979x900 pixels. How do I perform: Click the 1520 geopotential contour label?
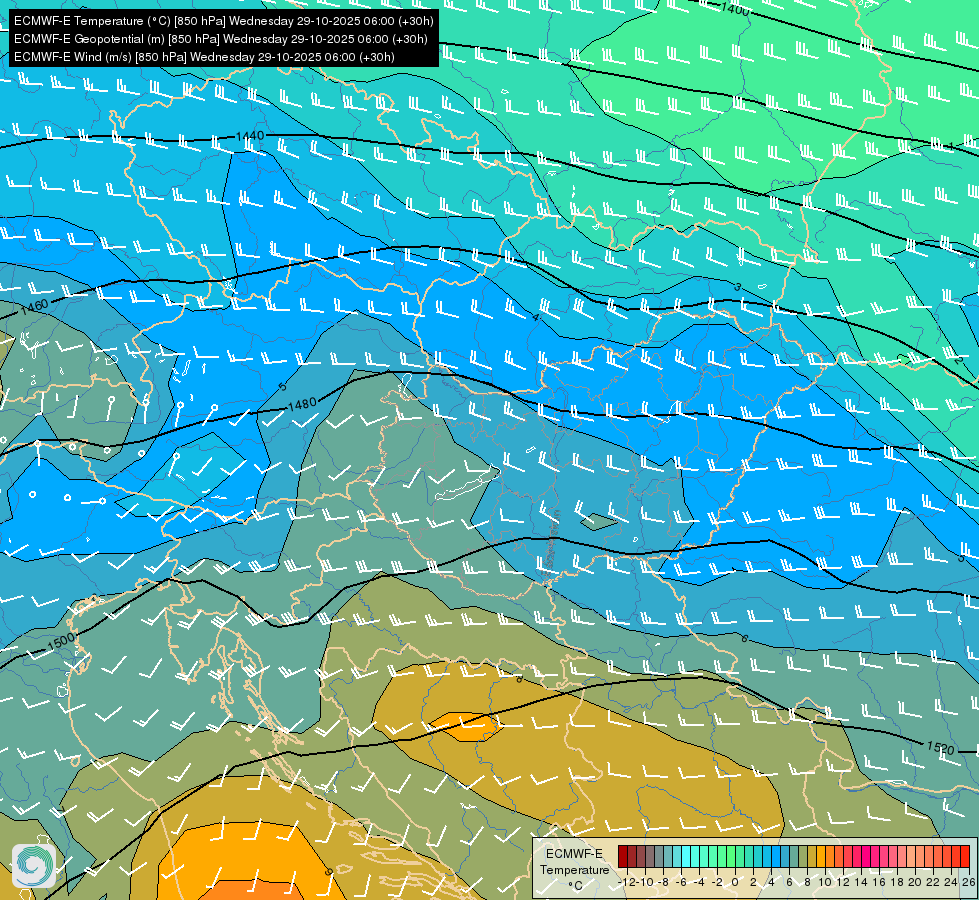[x=940, y=747]
